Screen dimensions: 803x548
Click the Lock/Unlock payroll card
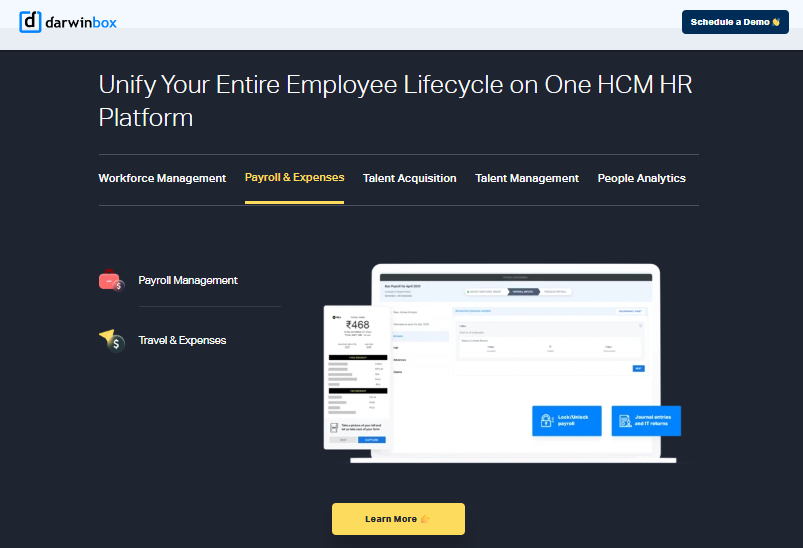coord(567,421)
